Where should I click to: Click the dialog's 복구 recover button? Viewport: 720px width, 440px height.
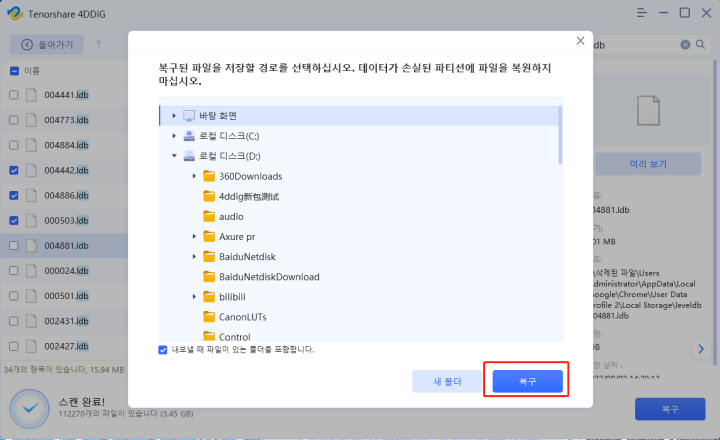click(528, 381)
